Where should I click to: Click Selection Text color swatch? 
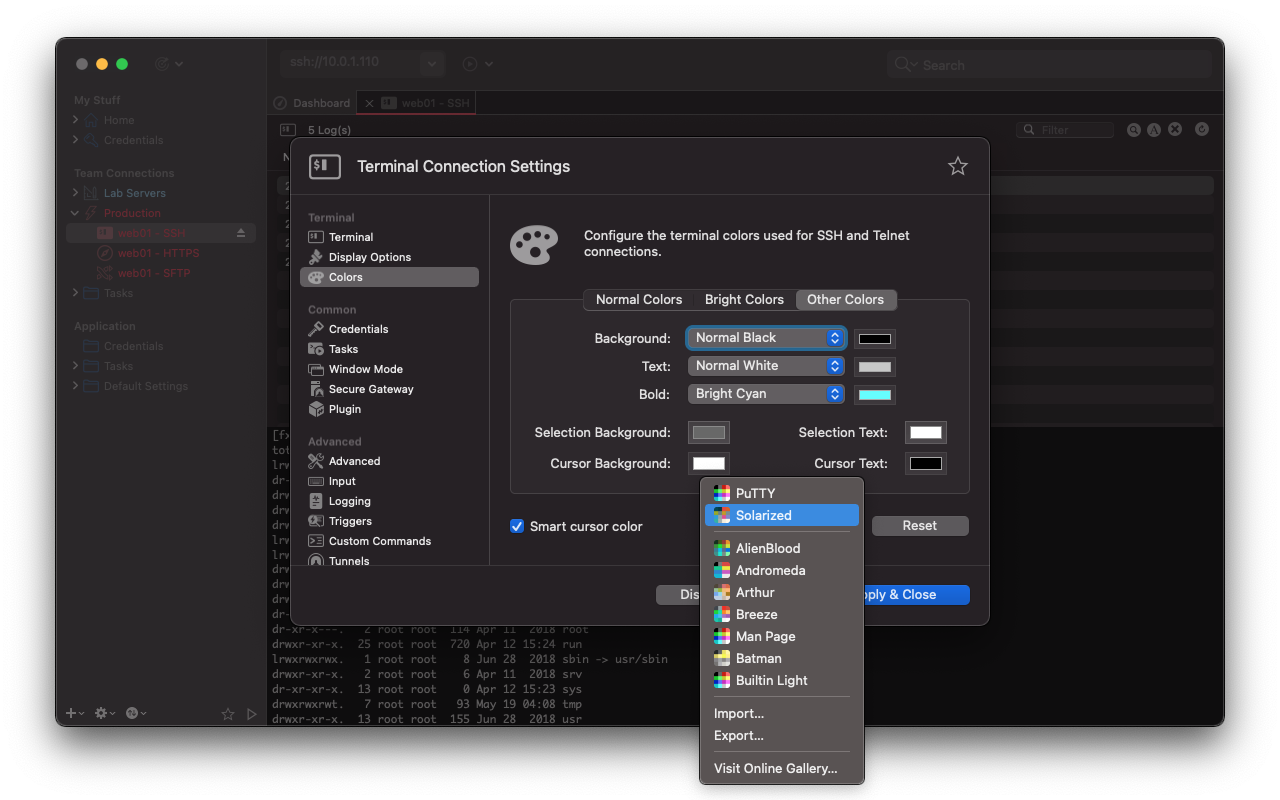926,432
